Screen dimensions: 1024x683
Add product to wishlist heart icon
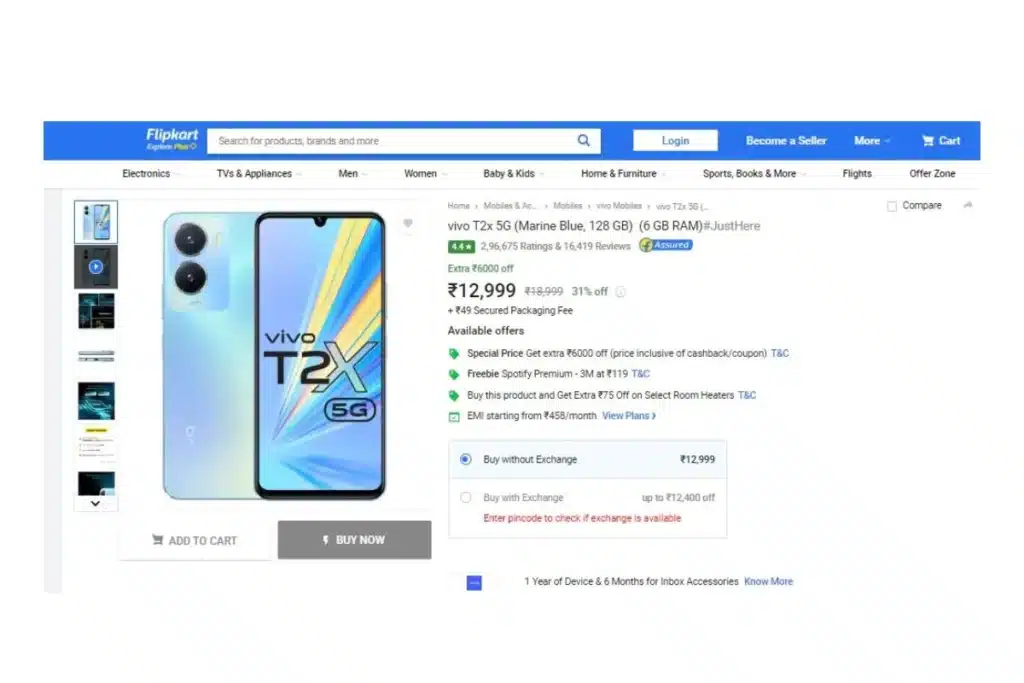tap(408, 223)
